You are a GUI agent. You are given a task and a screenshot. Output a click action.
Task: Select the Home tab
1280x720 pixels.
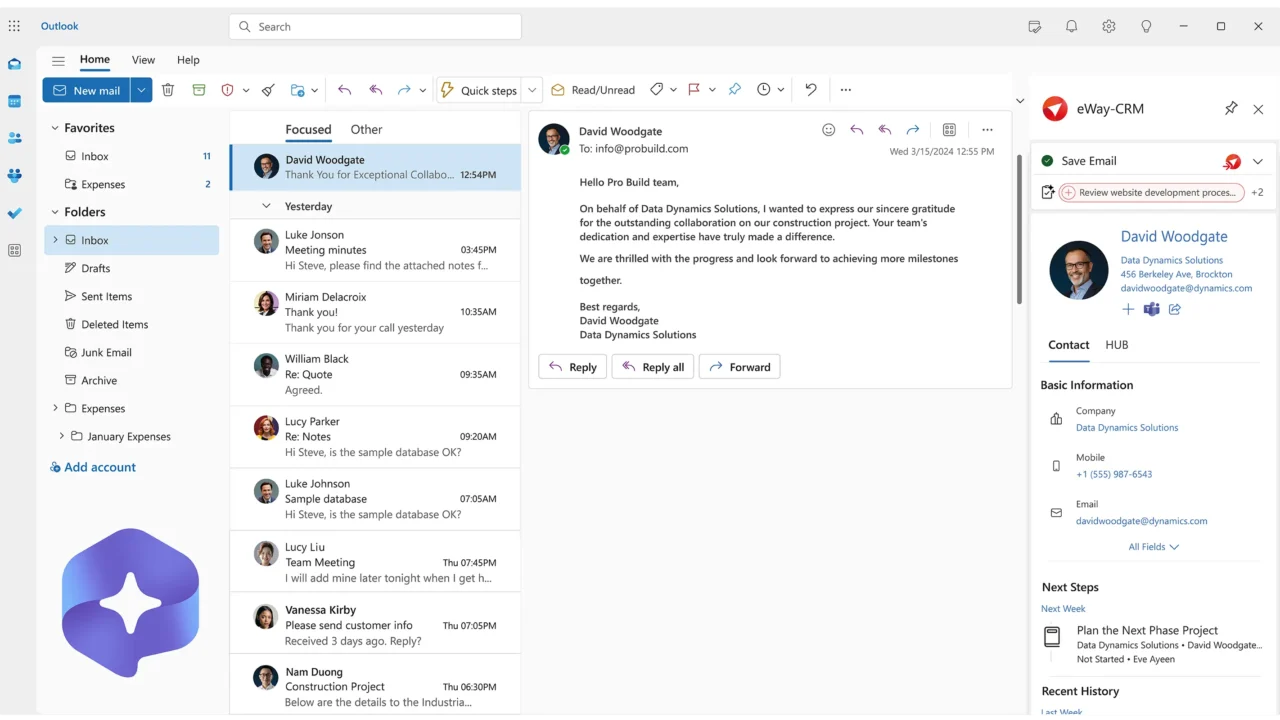pyautogui.click(x=95, y=59)
